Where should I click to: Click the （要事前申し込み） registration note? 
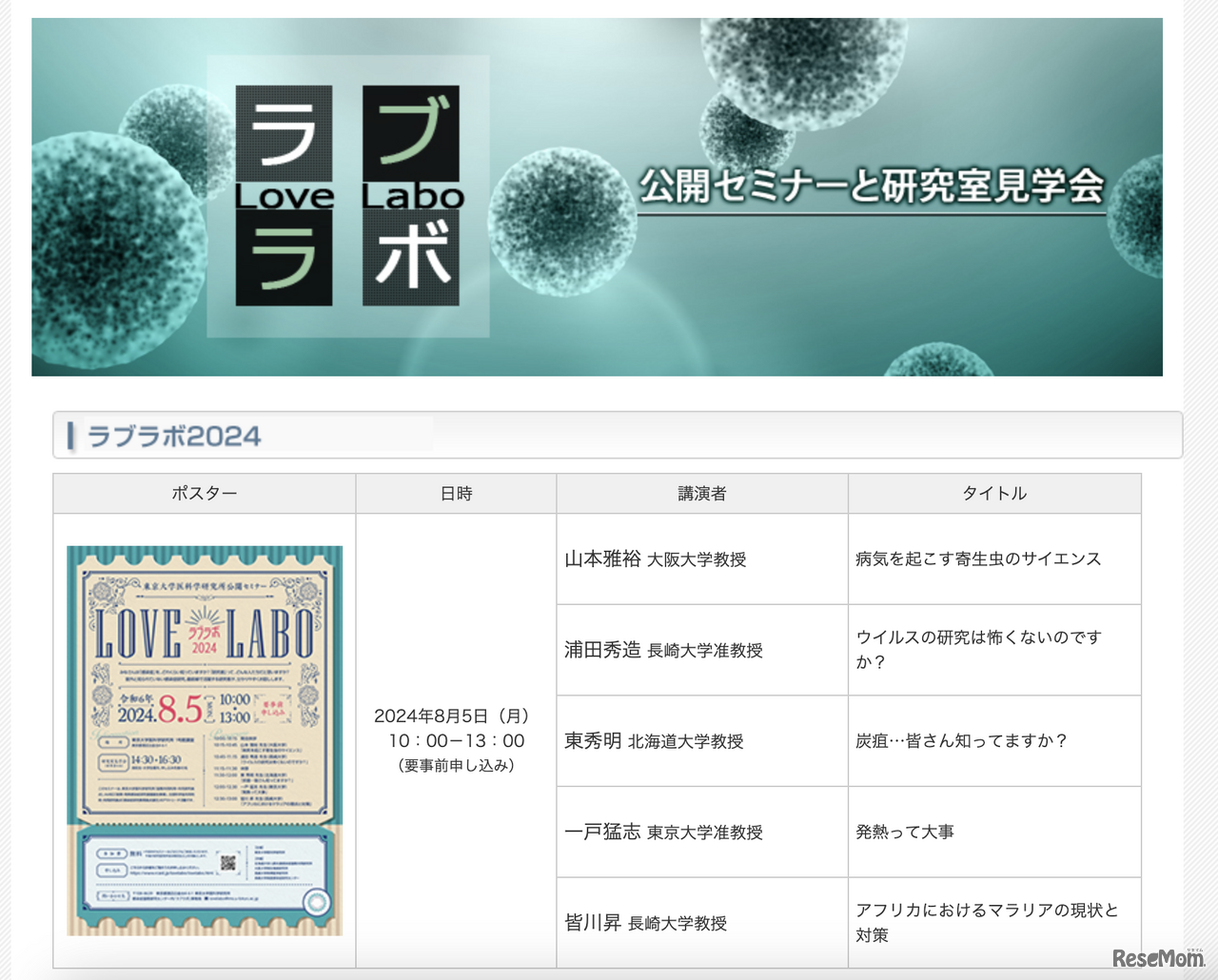coord(456,765)
